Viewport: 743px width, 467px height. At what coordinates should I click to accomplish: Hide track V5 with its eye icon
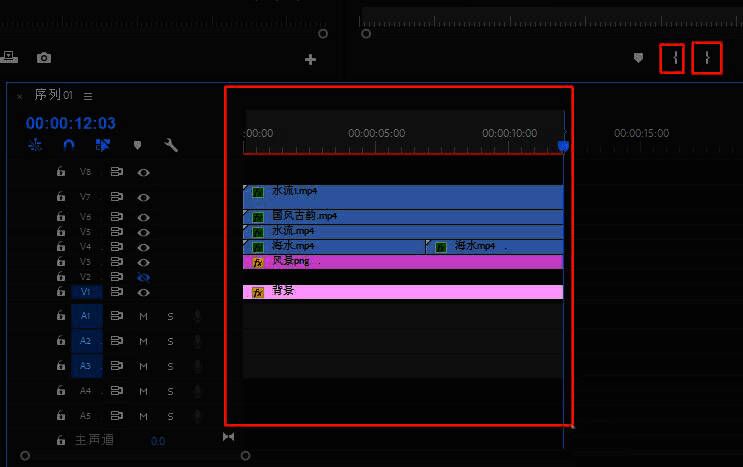pos(144,232)
